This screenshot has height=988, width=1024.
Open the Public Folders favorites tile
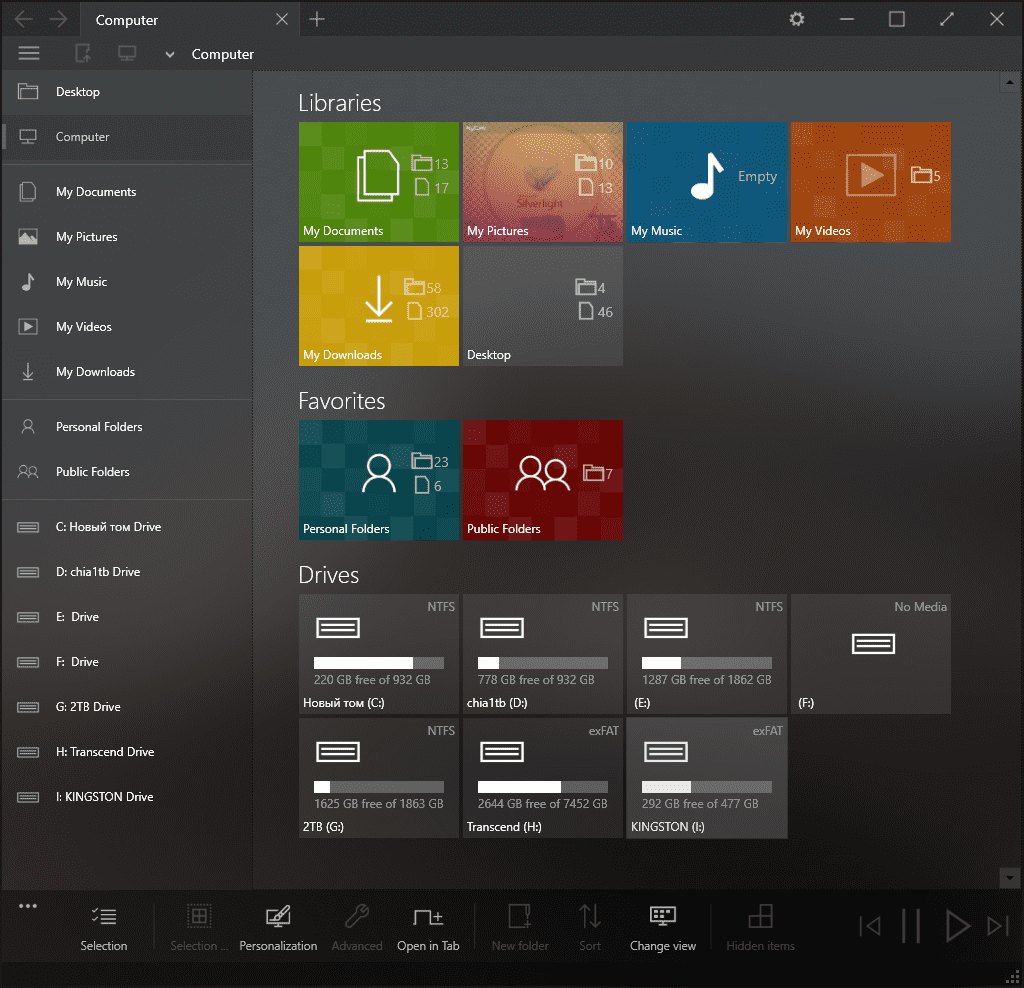542,479
